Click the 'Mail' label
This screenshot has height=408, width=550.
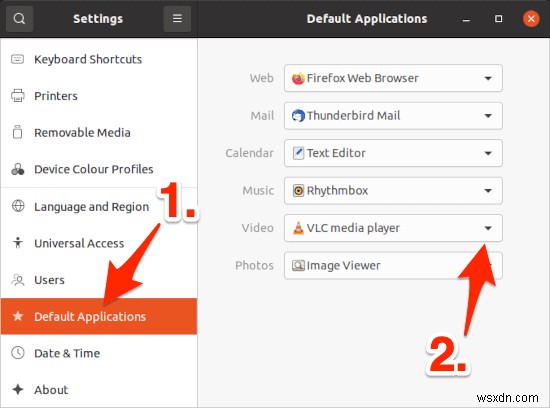tap(262, 115)
